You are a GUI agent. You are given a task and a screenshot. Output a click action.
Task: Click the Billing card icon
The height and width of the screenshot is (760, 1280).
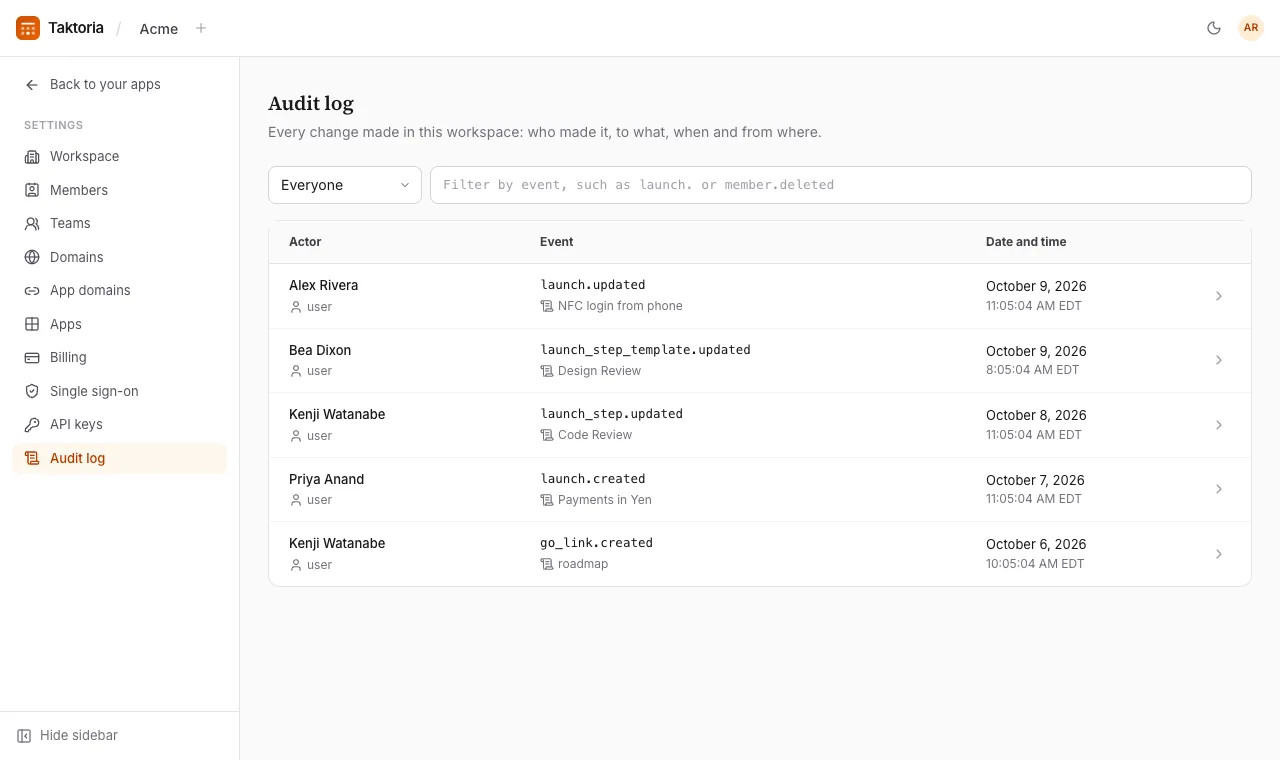pyautogui.click(x=32, y=358)
